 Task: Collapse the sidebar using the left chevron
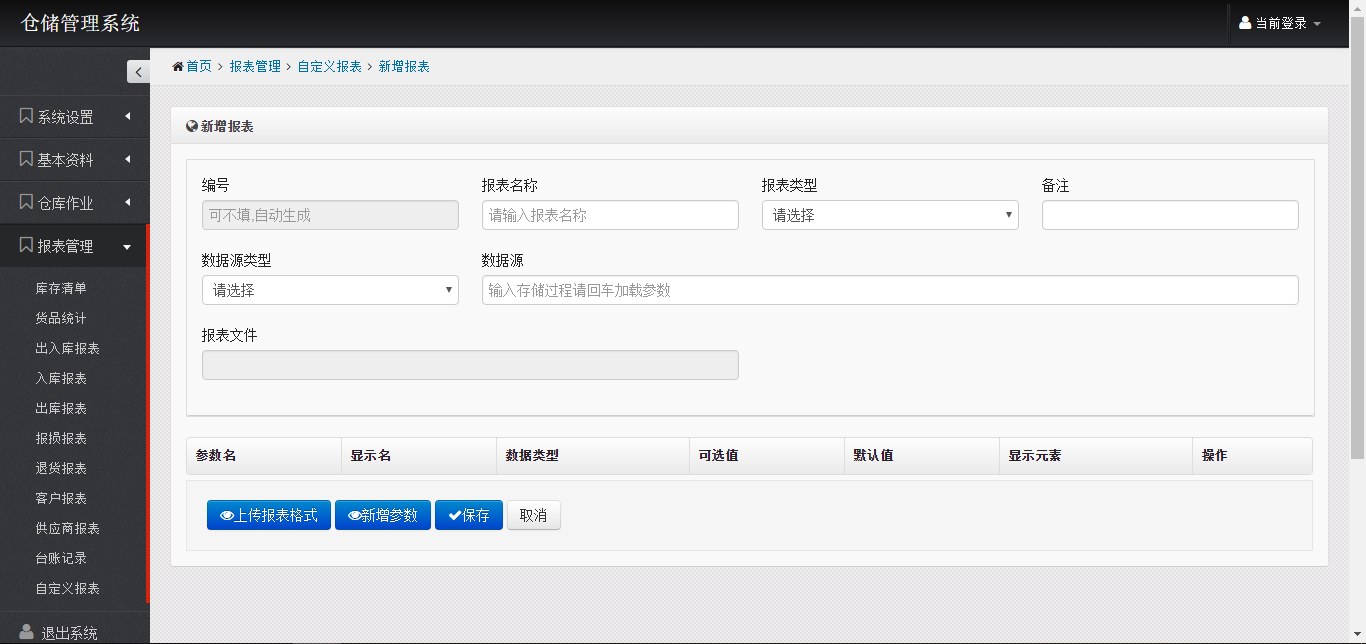pos(138,71)
